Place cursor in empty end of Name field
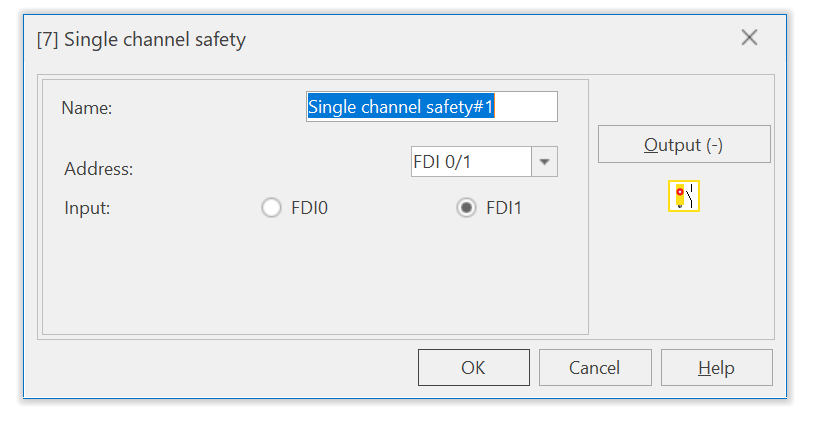Viewport: 822px width, 437px height. tap(525, 106)
